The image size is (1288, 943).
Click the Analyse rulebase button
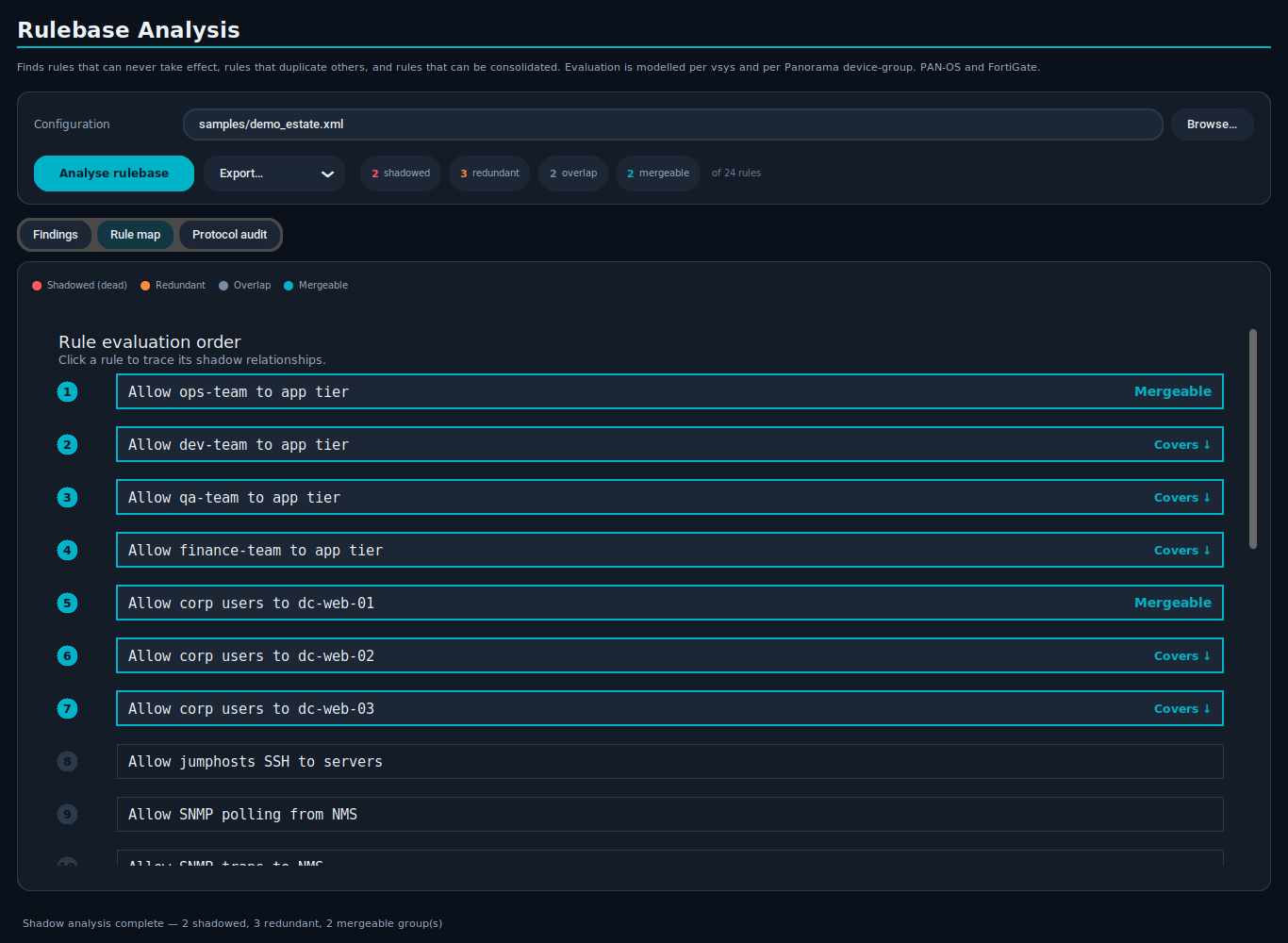pos(114,174)
